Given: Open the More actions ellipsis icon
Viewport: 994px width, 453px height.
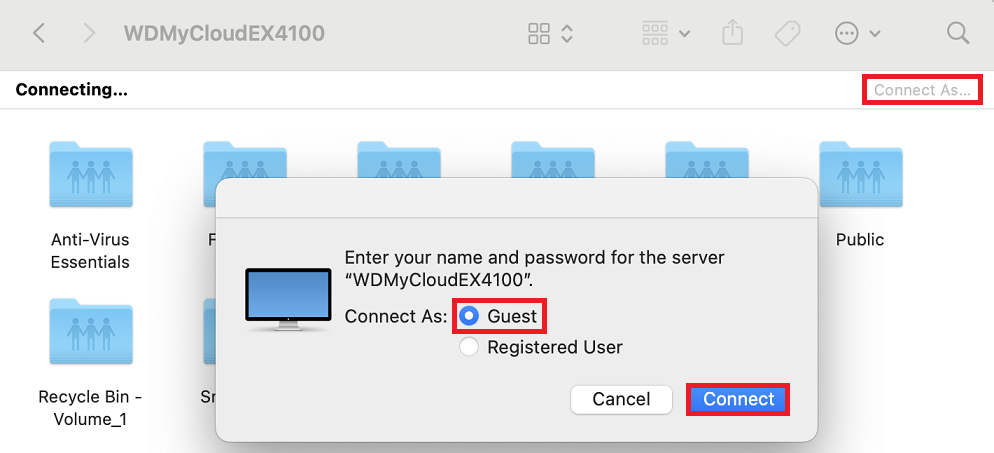Looking at the screenshot, I should 847,34.
